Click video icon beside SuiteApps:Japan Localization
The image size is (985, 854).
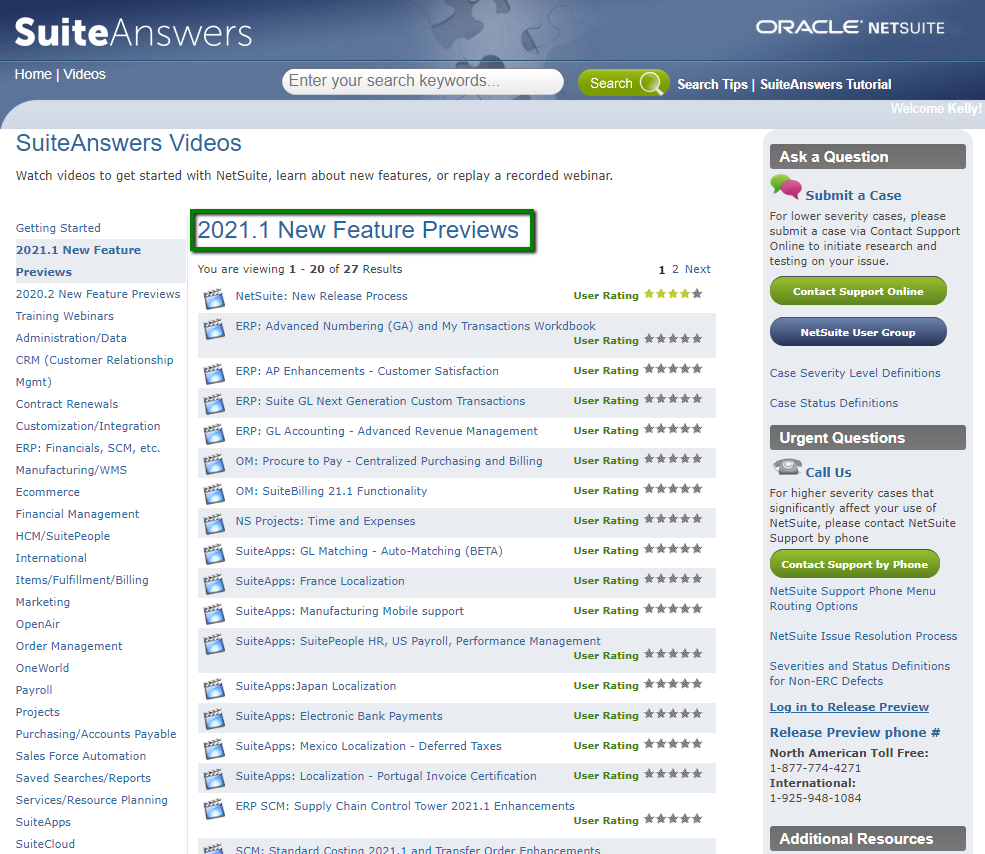213,688
